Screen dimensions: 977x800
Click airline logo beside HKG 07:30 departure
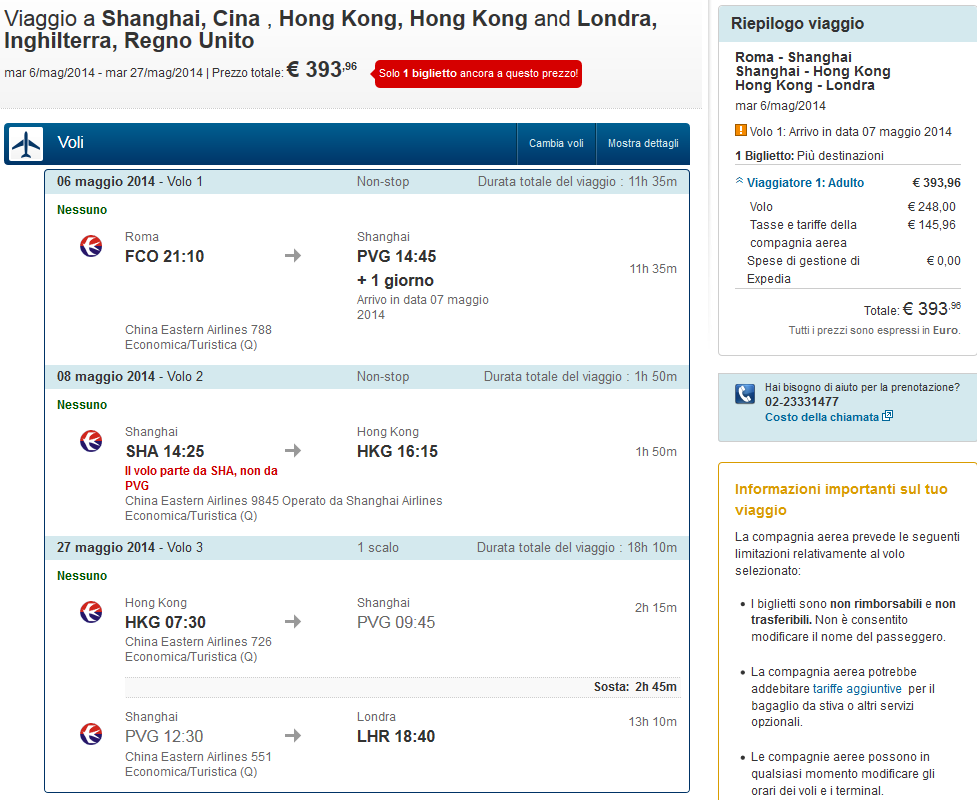(x=91, y=611)
